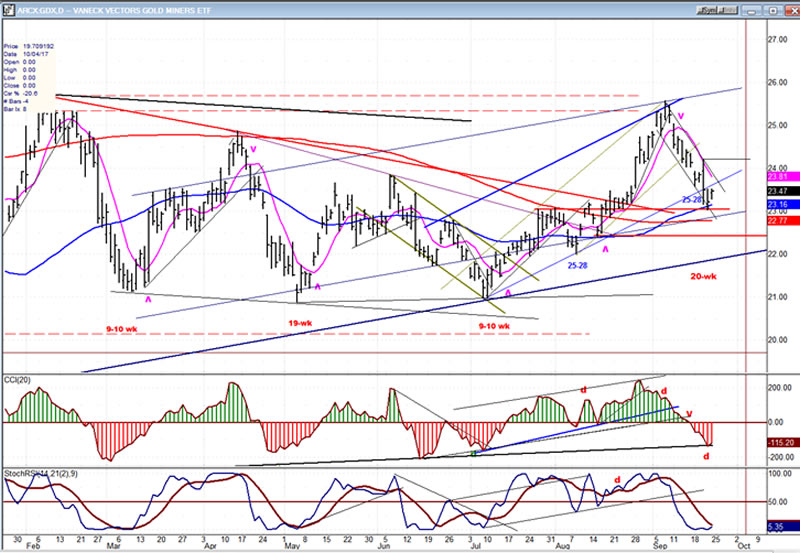Click the StochRSI indicator title

(x=40, y=473)
